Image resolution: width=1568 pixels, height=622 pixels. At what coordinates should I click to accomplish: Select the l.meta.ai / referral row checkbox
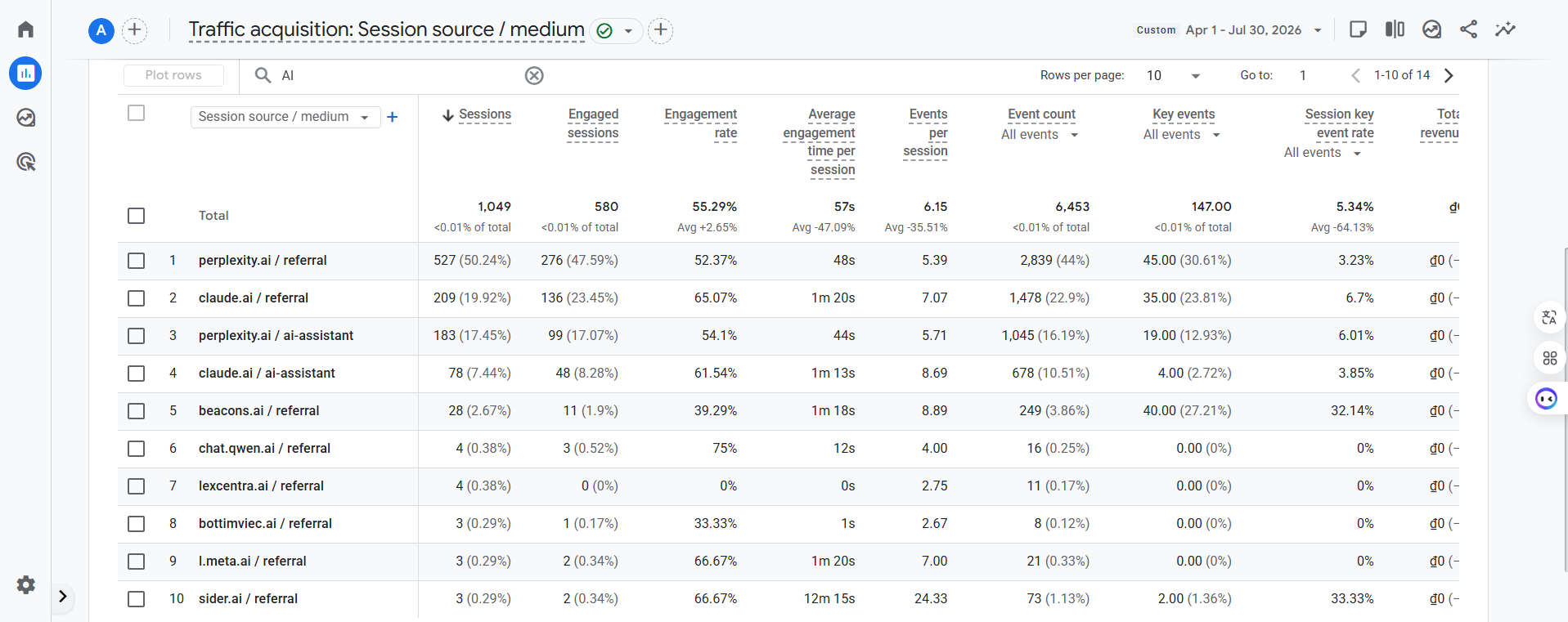[x=137, y=562]
